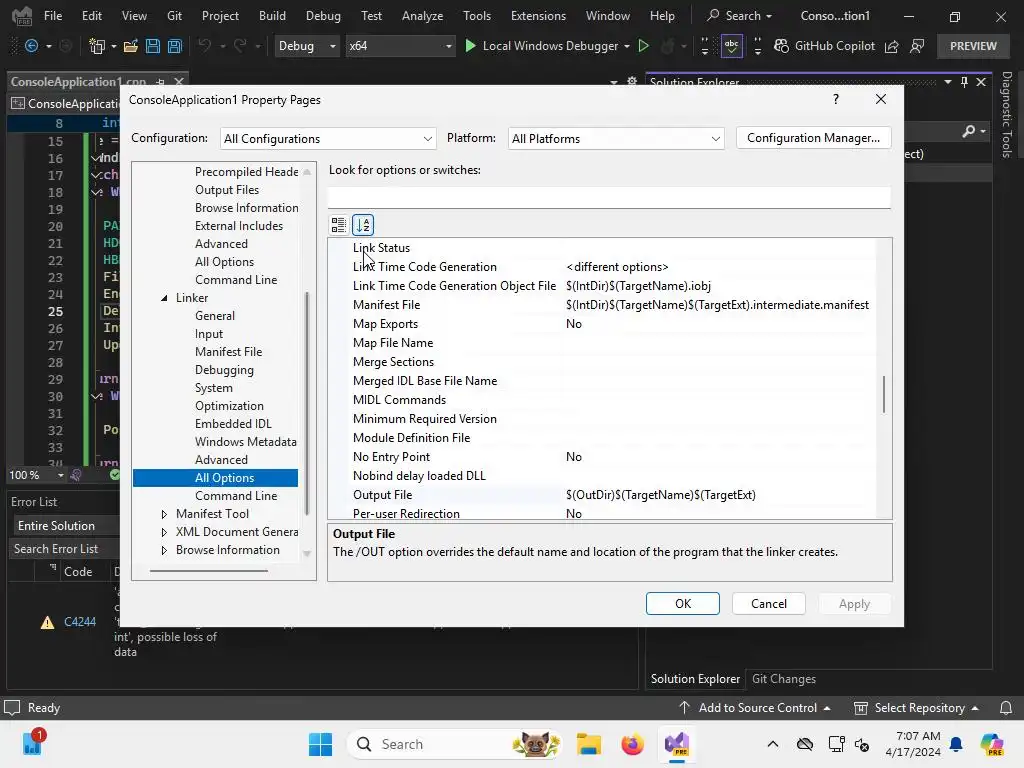Select Linker Optimization tree item
Viewport: 1024px width, 768px height.
(229, 406)
